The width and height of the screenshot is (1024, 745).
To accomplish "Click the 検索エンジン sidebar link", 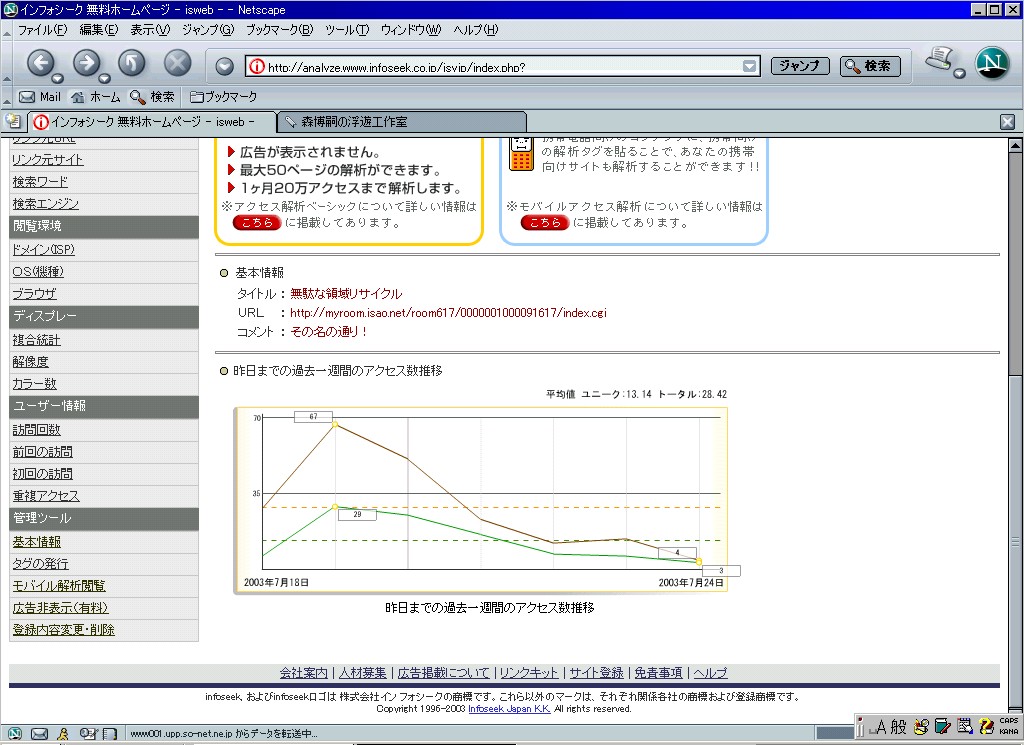I will (x=46, y=204).
